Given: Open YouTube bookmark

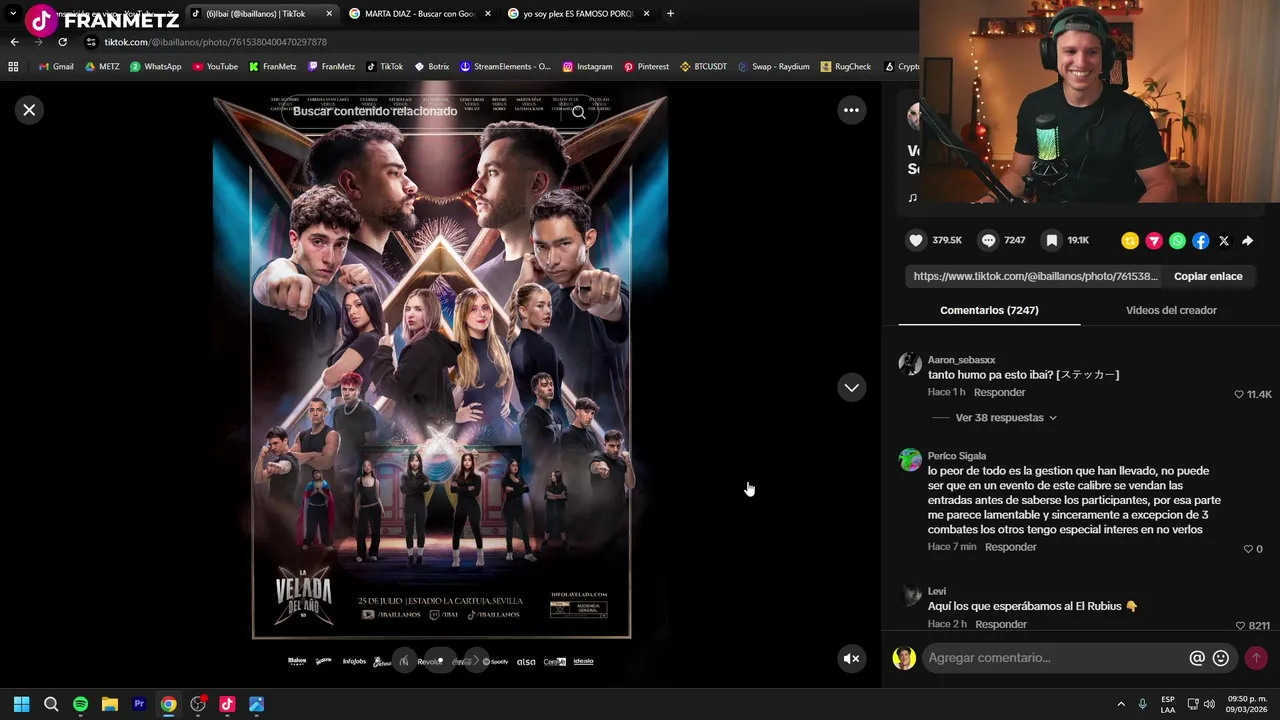Looking at the screenshot, I should 215,67.
